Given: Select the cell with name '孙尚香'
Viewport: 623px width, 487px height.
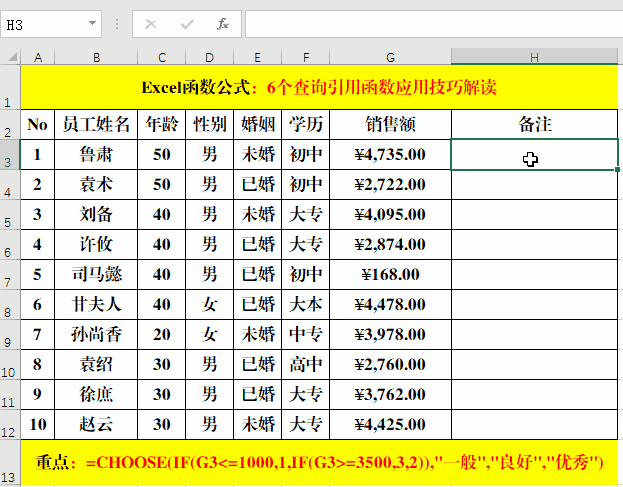Looking at the screenshot, I should (96, 334).
